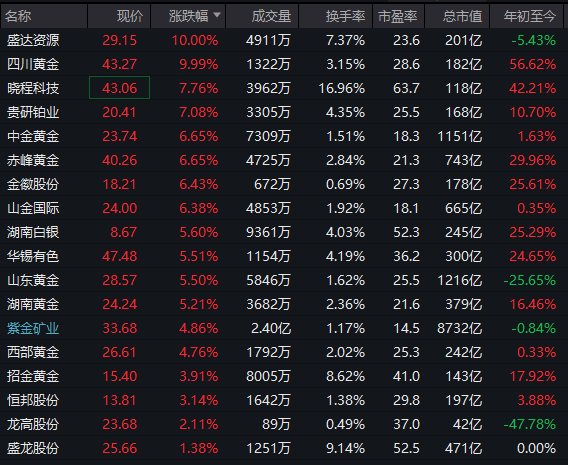Click market cap 42亿
568x465 pixels.
point(468,424)
